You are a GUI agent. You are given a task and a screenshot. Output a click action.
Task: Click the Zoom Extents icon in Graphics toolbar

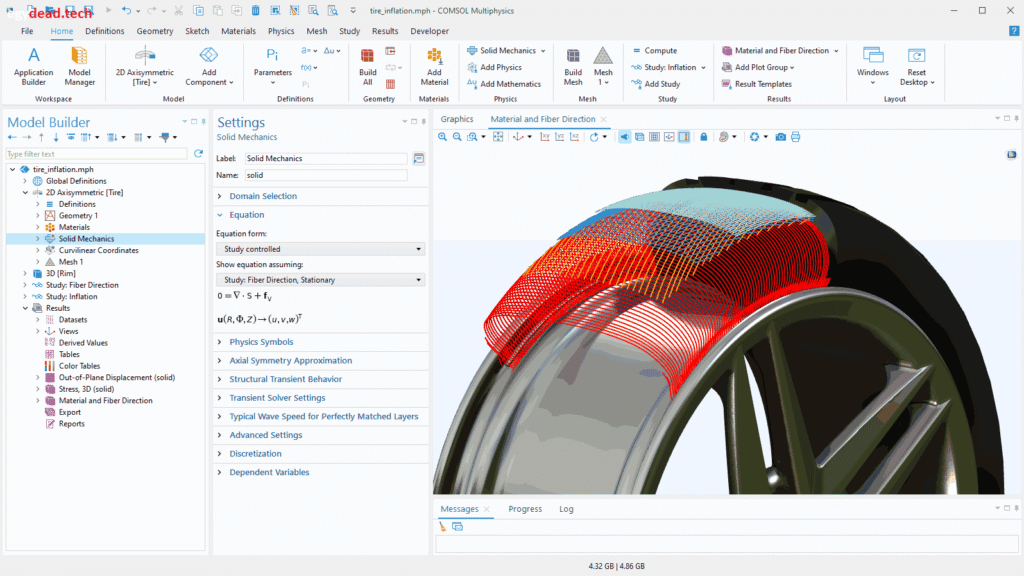point(497,137)
